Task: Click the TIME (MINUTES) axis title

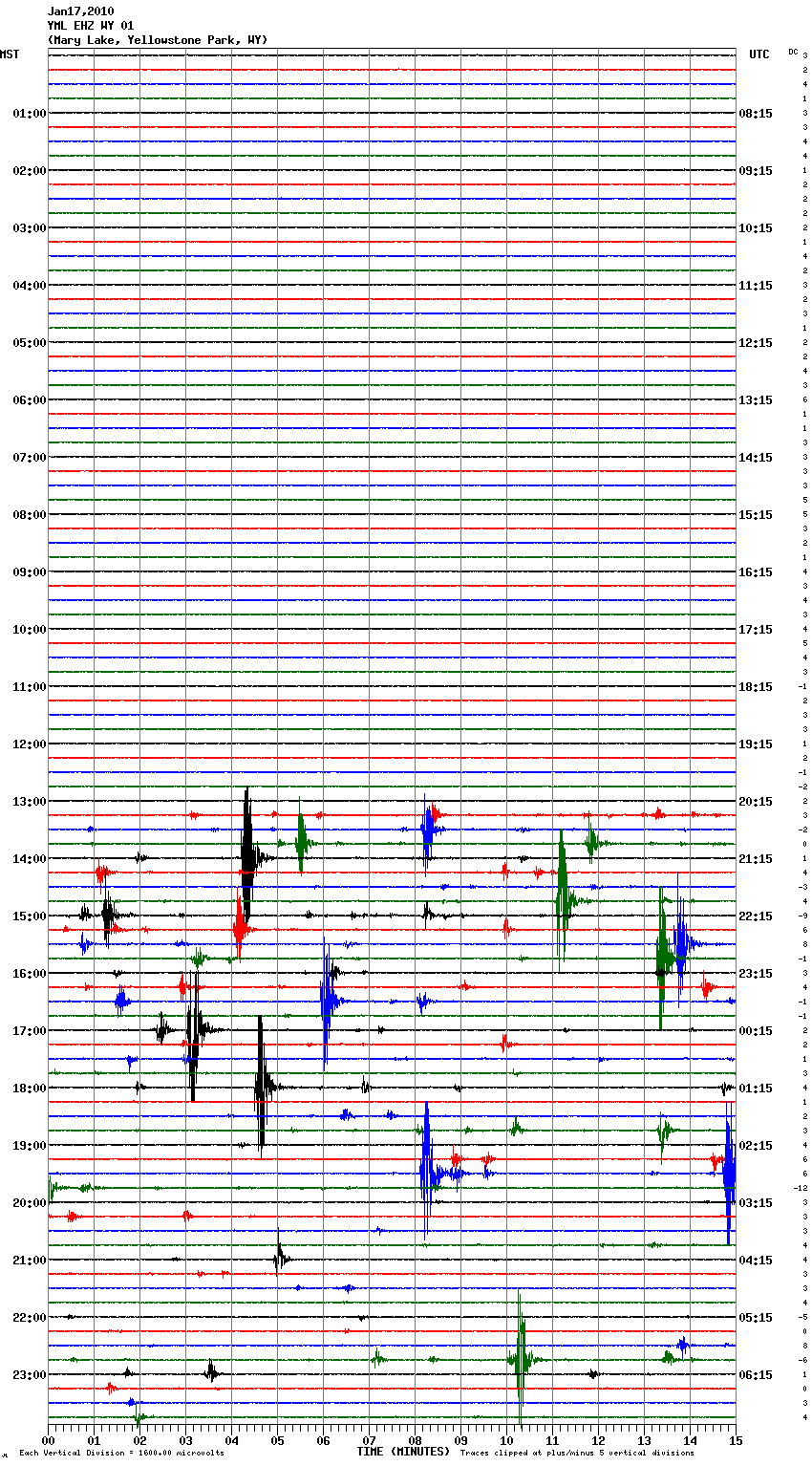Action: pyautogui.click(x=403, y=1452)
